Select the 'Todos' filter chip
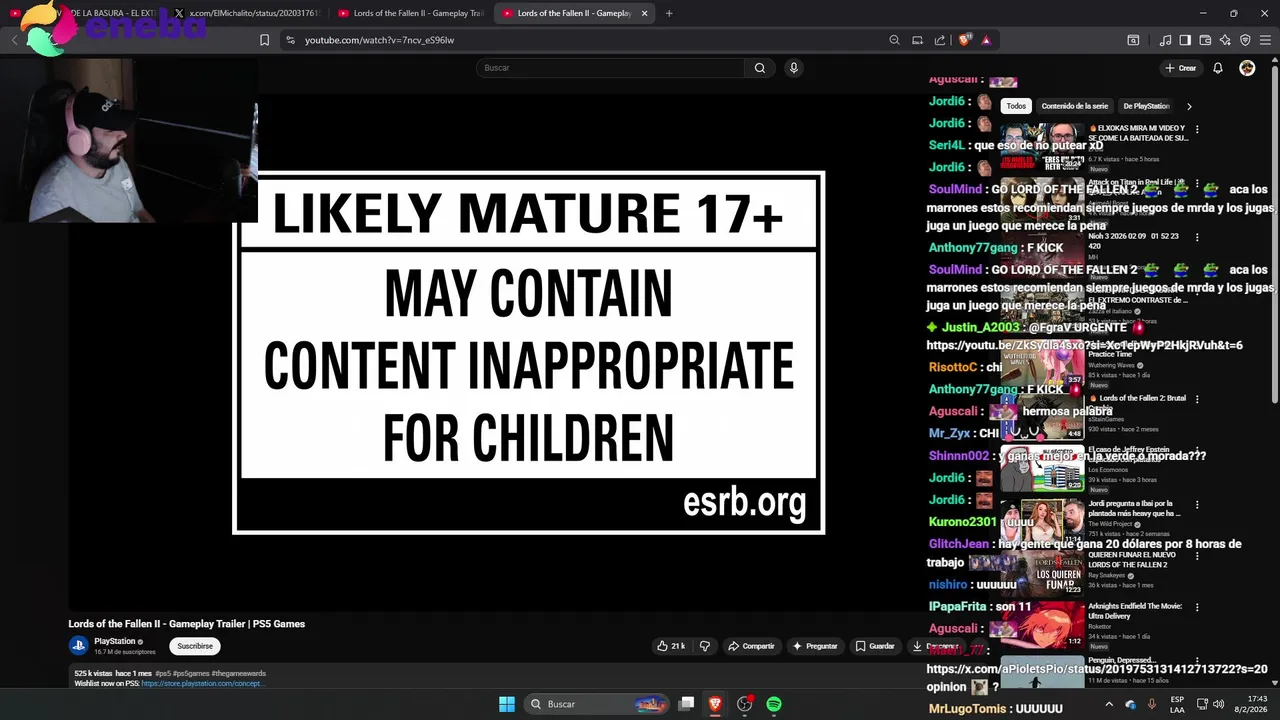This screenshot has width=1280, height=720. 1016,106
